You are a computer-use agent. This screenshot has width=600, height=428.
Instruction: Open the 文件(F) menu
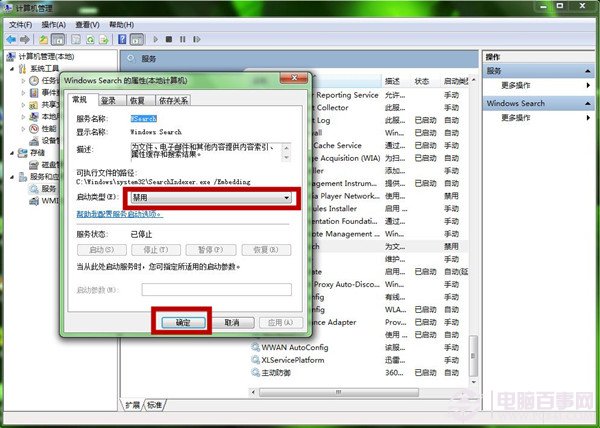coord(20,25)
